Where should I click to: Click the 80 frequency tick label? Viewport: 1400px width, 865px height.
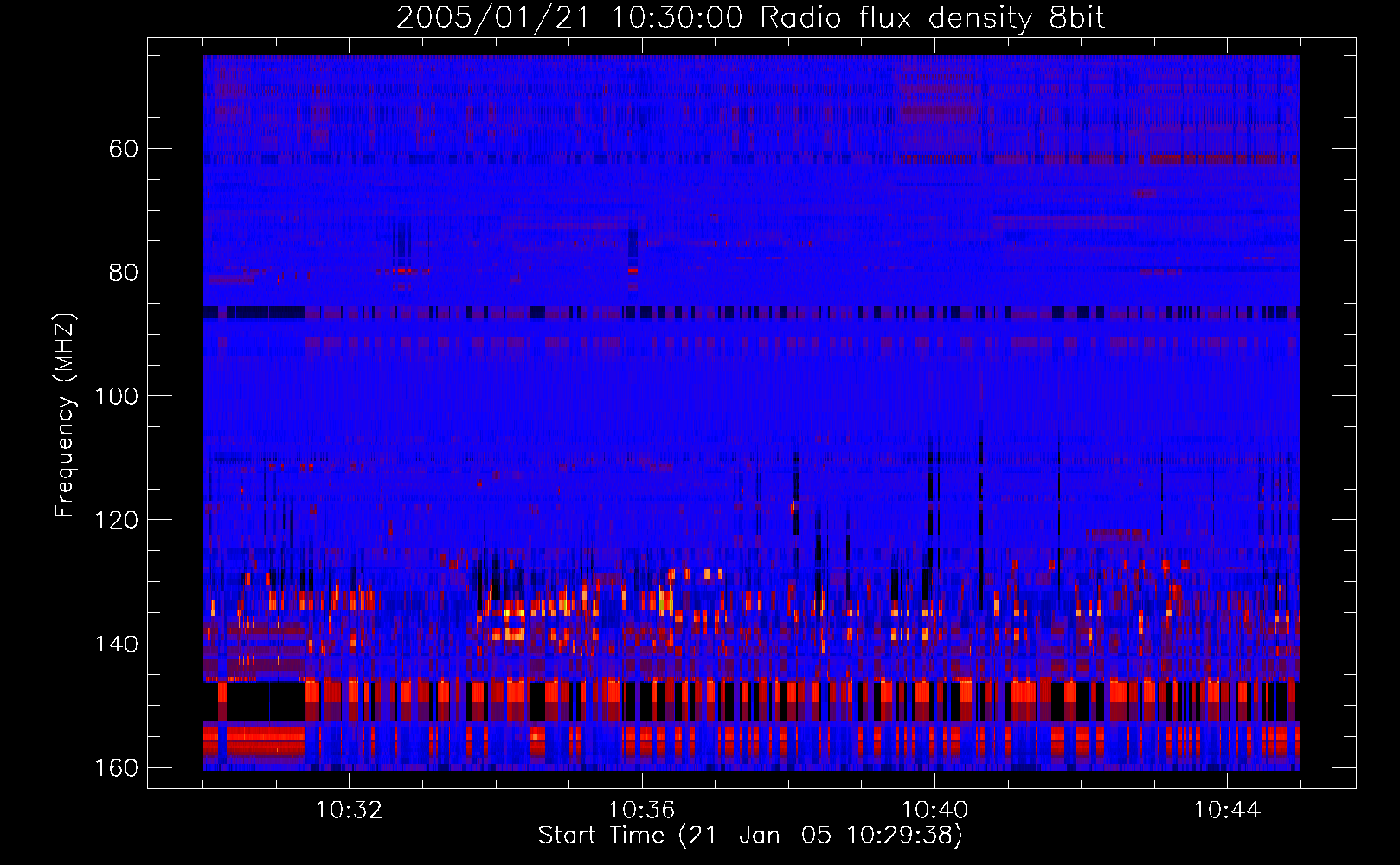click(x=124, y=272)
